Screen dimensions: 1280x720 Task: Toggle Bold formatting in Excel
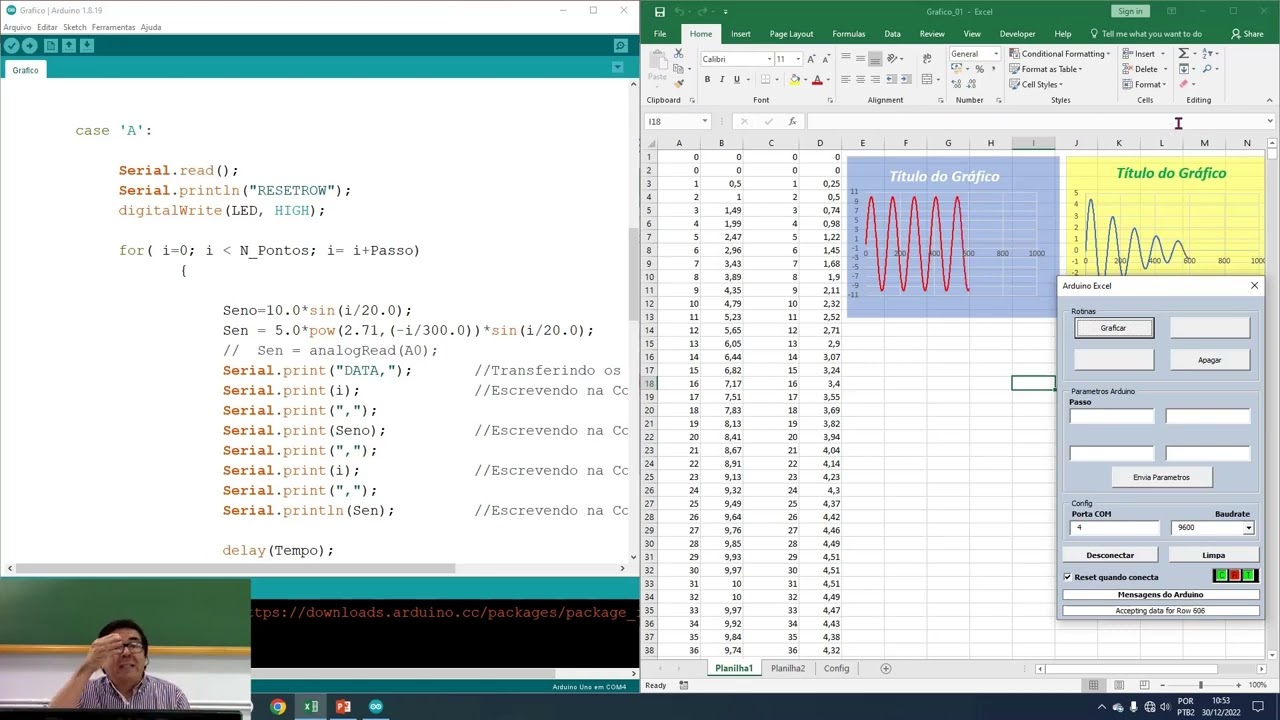point(707,80)
